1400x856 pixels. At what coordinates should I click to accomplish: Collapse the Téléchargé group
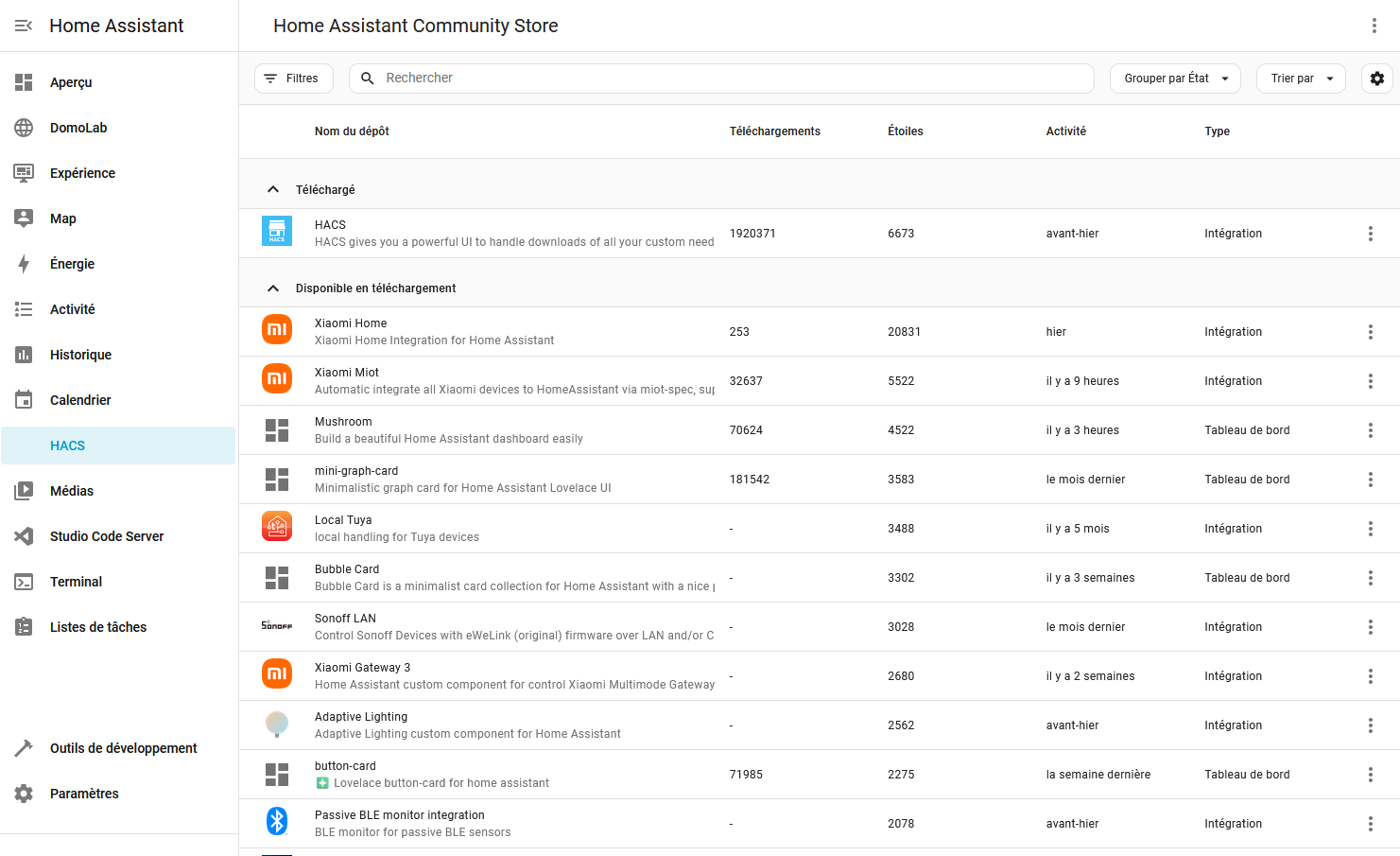pos(273,190)
